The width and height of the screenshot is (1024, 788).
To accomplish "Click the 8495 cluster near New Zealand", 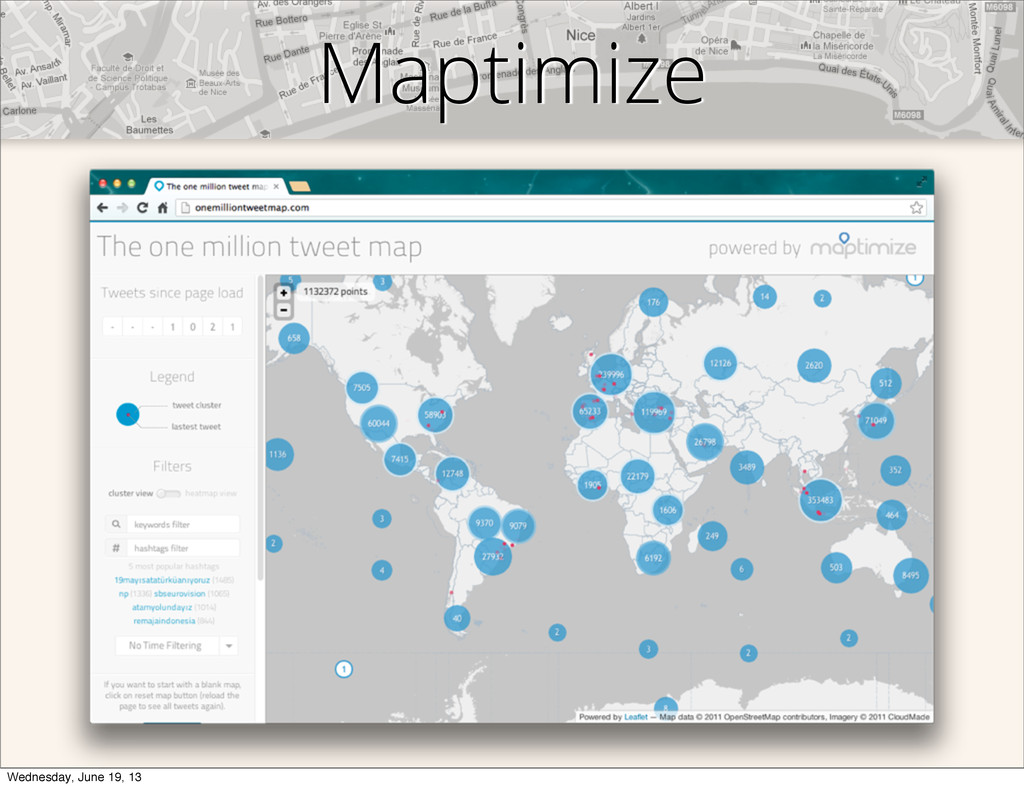I will [x=910, y=575].
